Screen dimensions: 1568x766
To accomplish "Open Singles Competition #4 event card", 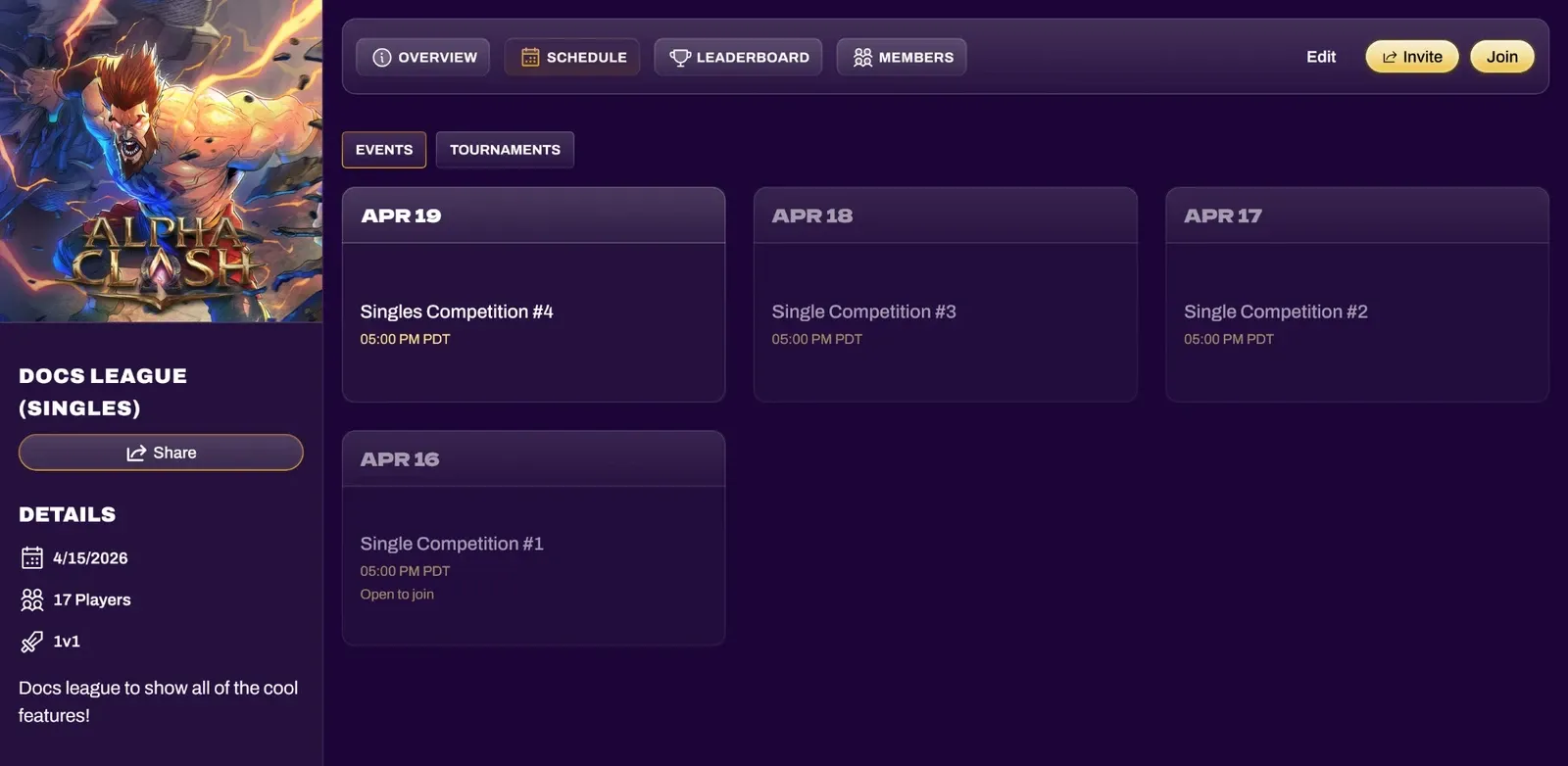I will (x=533, y=295).
